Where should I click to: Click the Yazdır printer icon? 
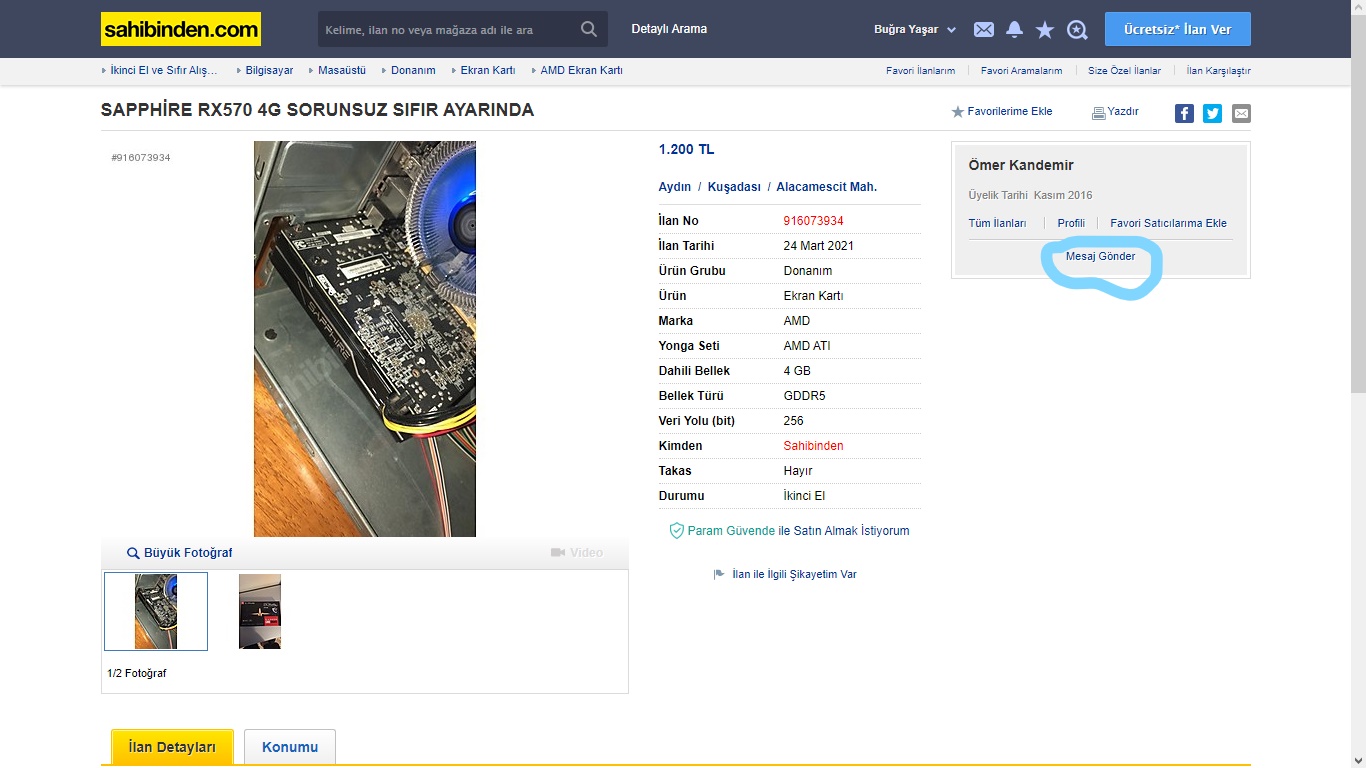coord(1098,112)
